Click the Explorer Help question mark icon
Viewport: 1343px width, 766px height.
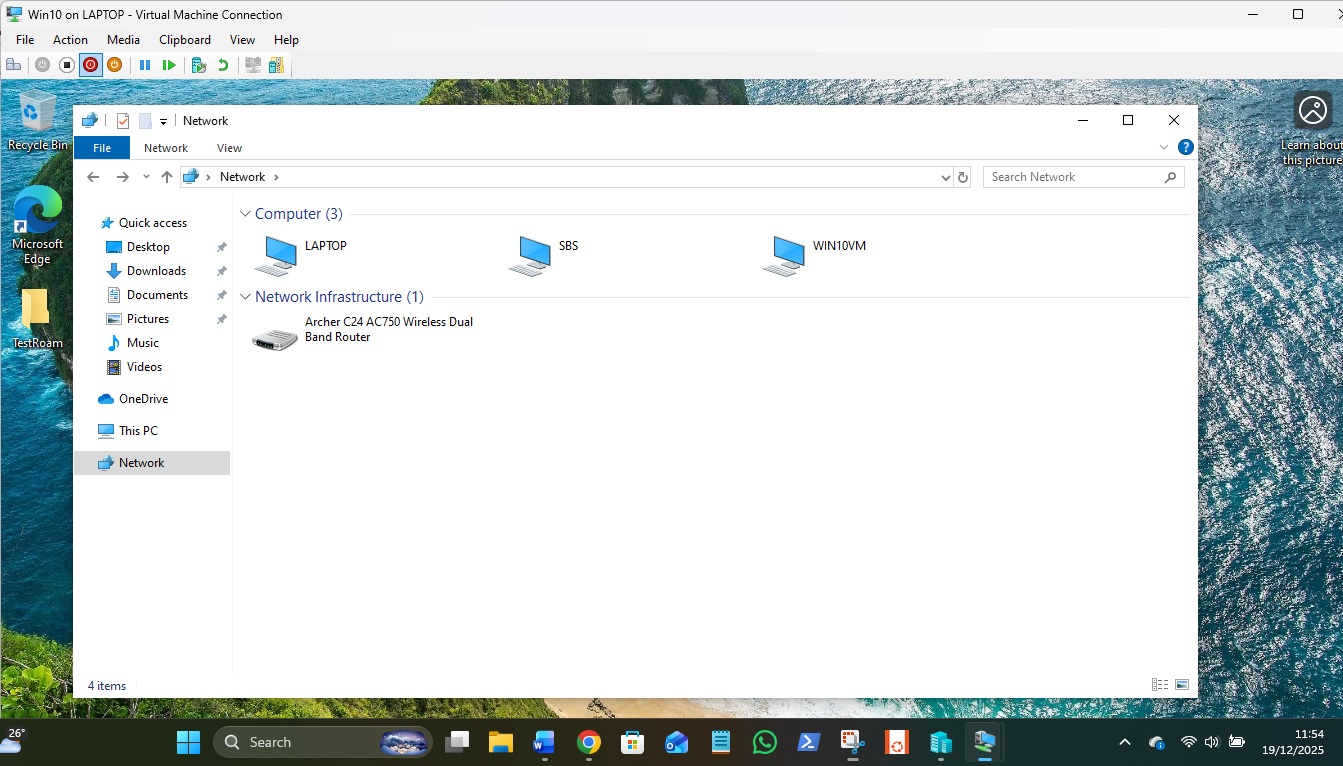[1186, 147]
